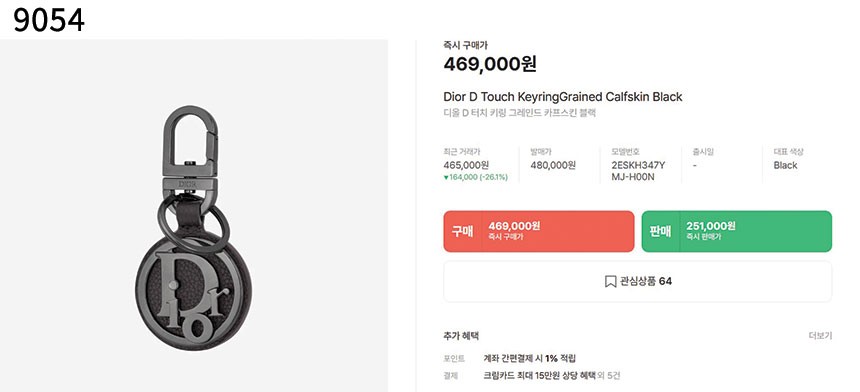The width and height of the screenshot is (860, 392).
Task: Click the red 구매 buy button
Action: [539, 231]
